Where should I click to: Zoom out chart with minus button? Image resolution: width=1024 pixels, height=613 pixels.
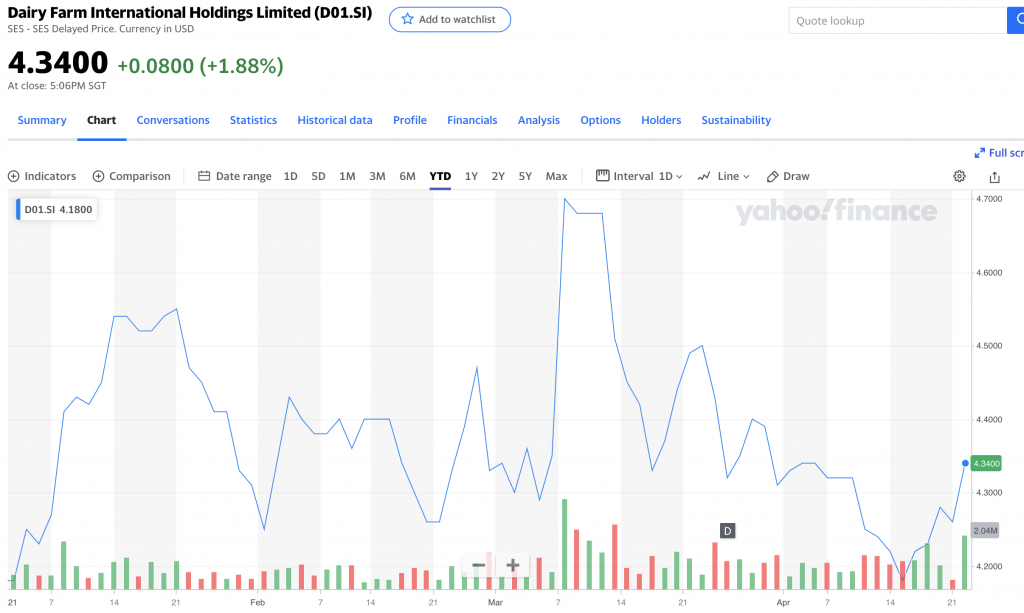coord(479,565)
